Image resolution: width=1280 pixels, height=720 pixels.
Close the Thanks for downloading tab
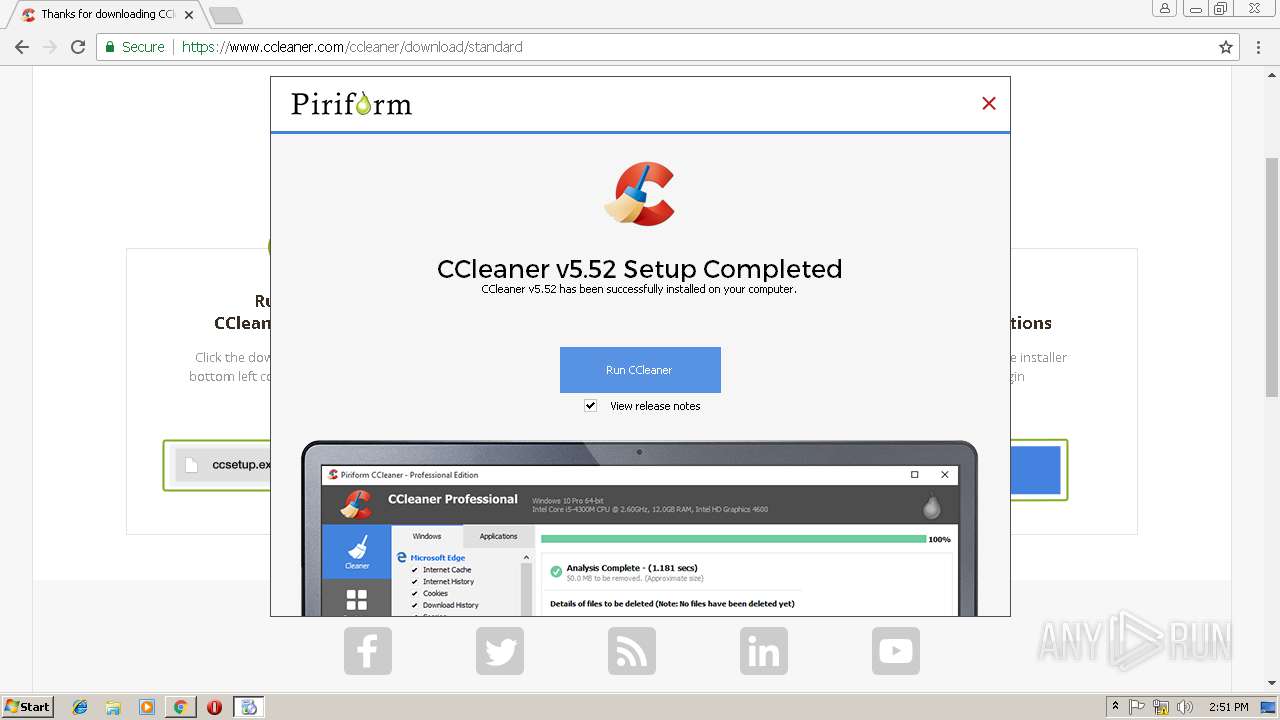coord(189,15)
